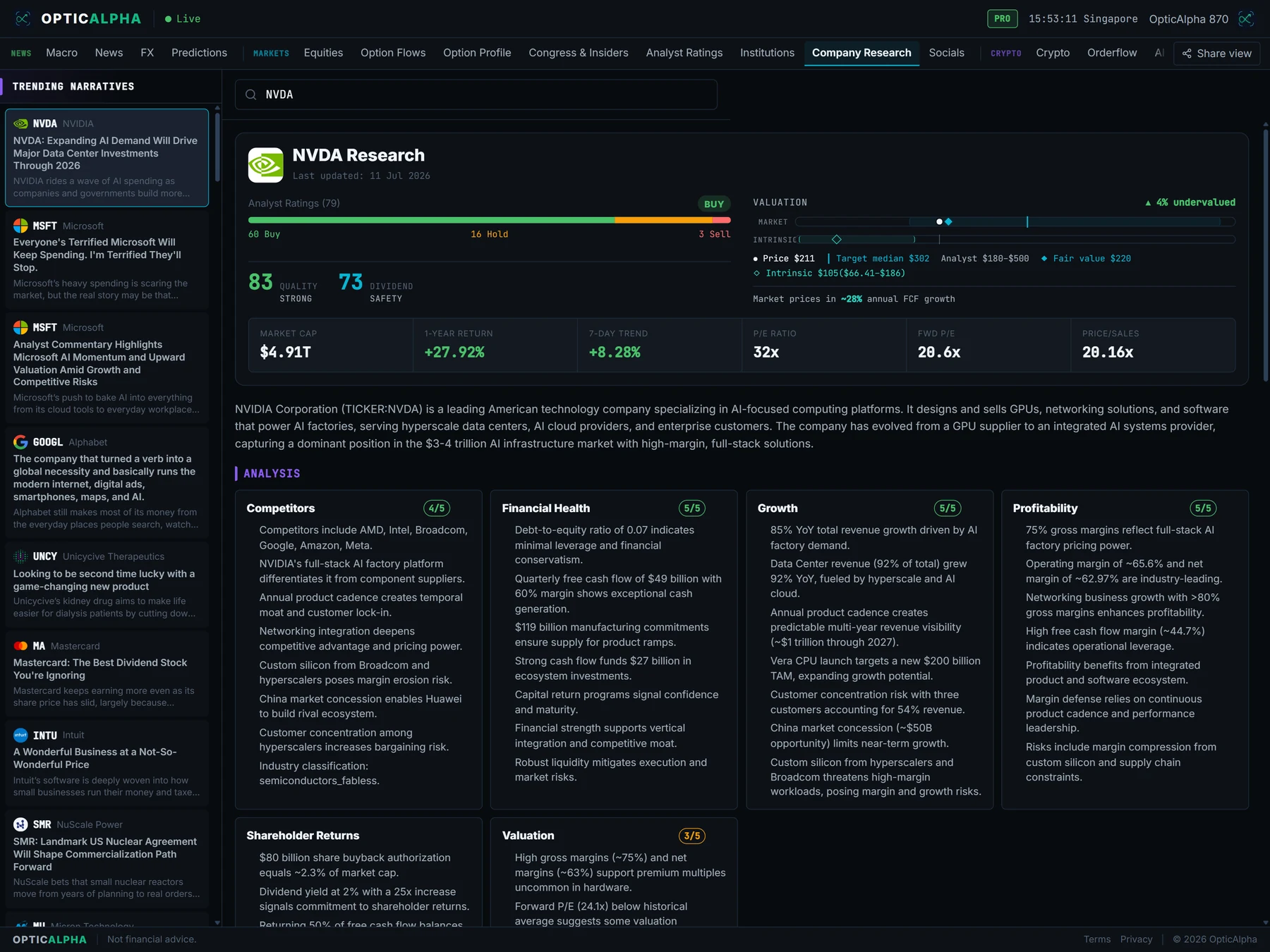Open the Option Profile tab

pos(477,53)
